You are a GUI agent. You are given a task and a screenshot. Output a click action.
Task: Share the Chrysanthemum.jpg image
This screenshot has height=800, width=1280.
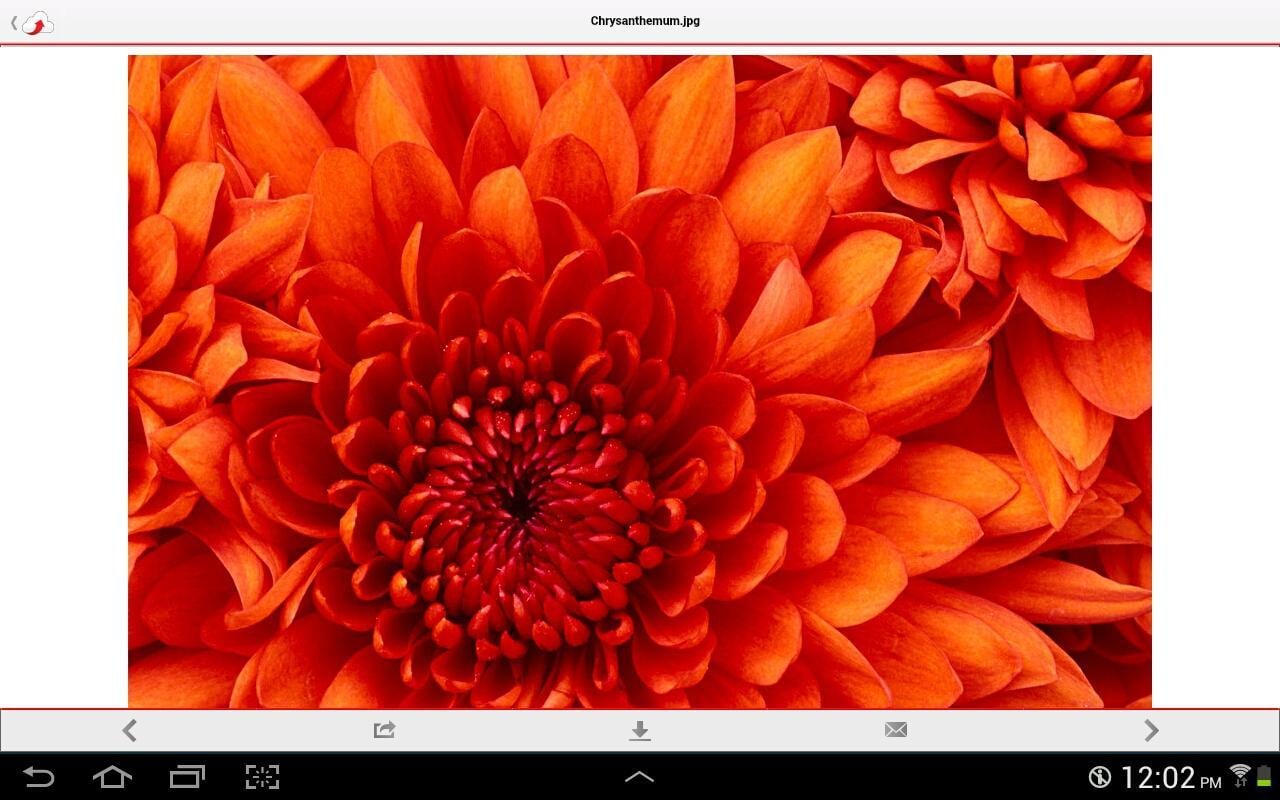tap(384, 730)
